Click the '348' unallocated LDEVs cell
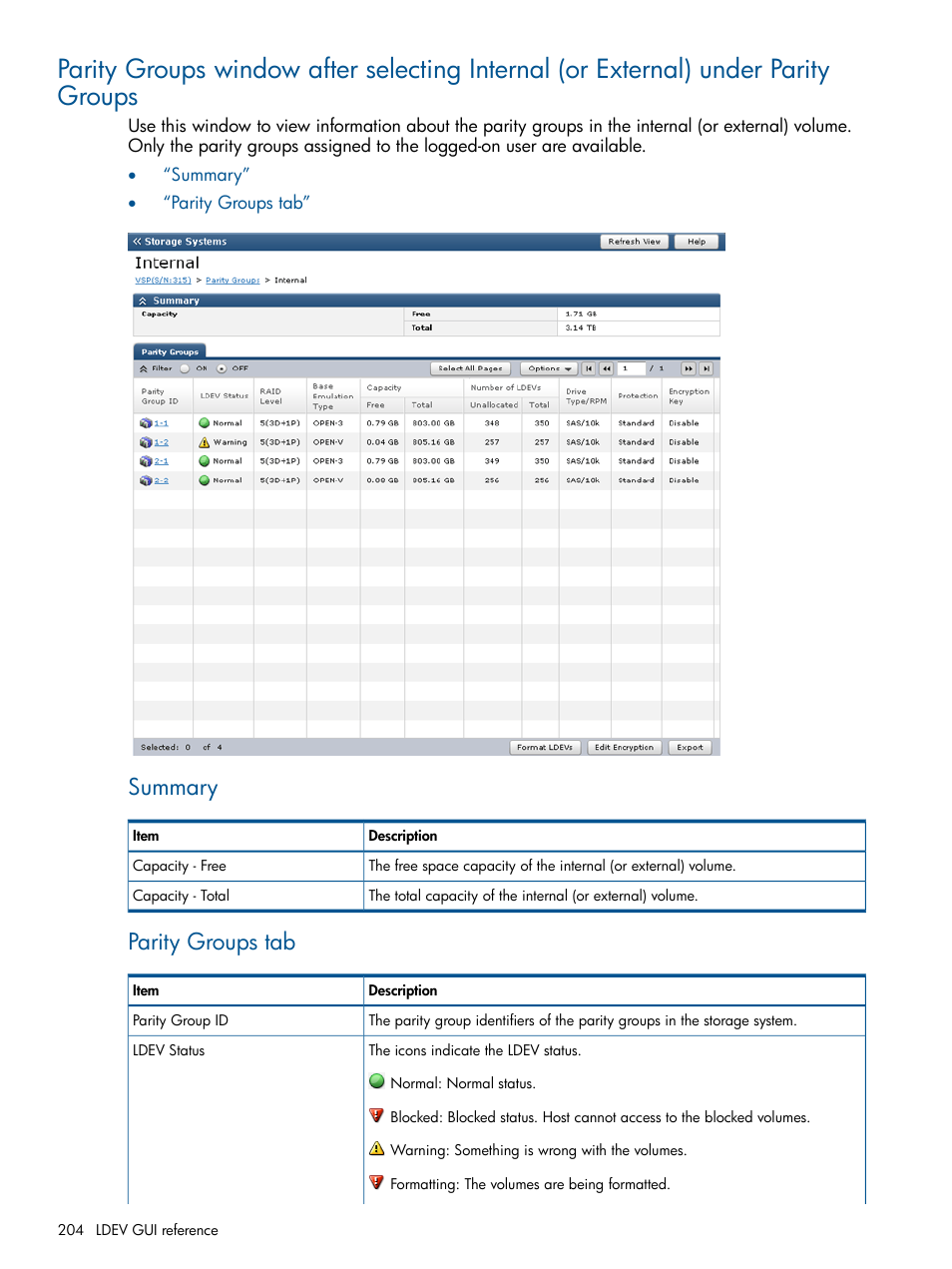The width and height of the screenshot is (952, 1269). pyautogui.click(x=492, y=423)
